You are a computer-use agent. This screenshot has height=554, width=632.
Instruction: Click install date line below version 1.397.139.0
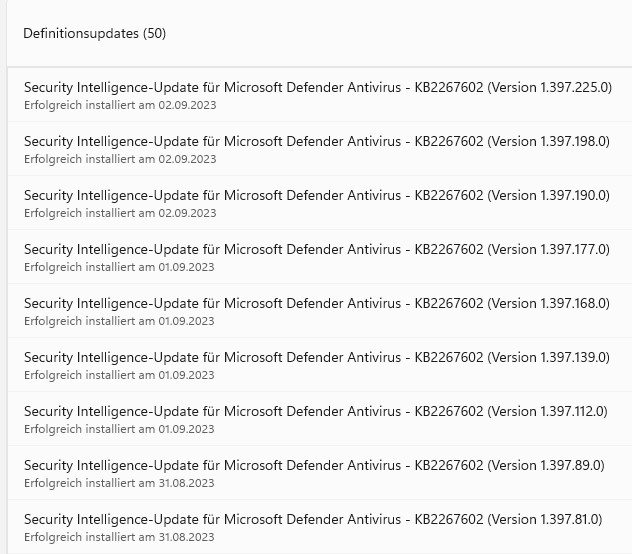(119, 375)
